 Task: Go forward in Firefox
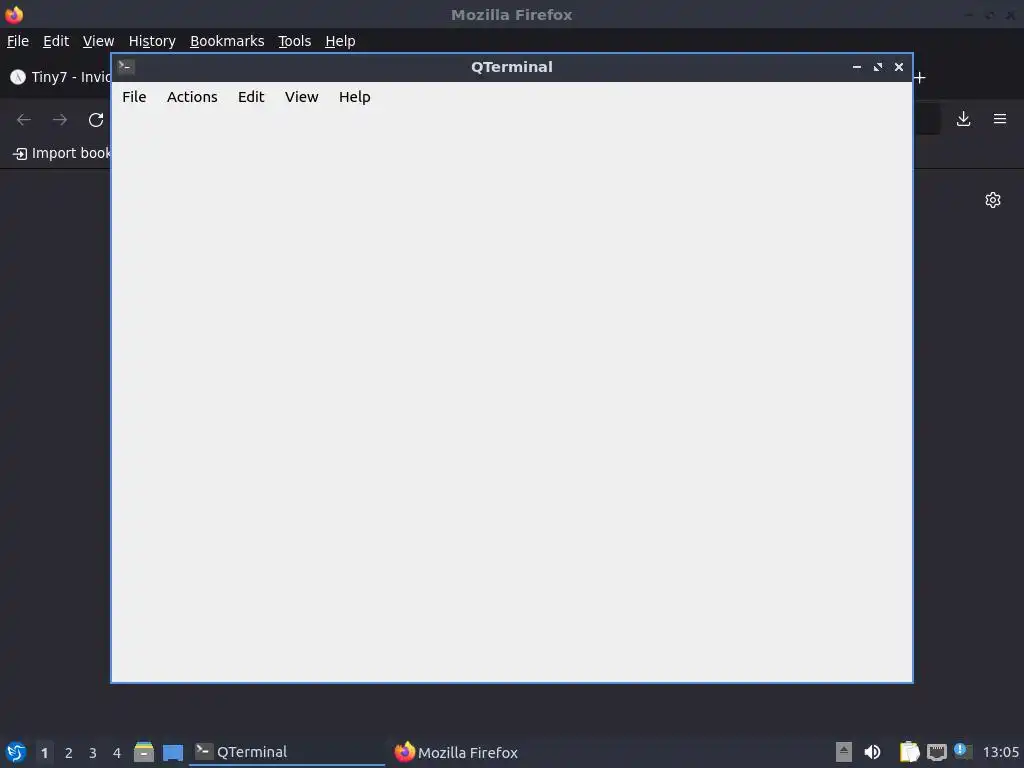click(x=60, y=120)
